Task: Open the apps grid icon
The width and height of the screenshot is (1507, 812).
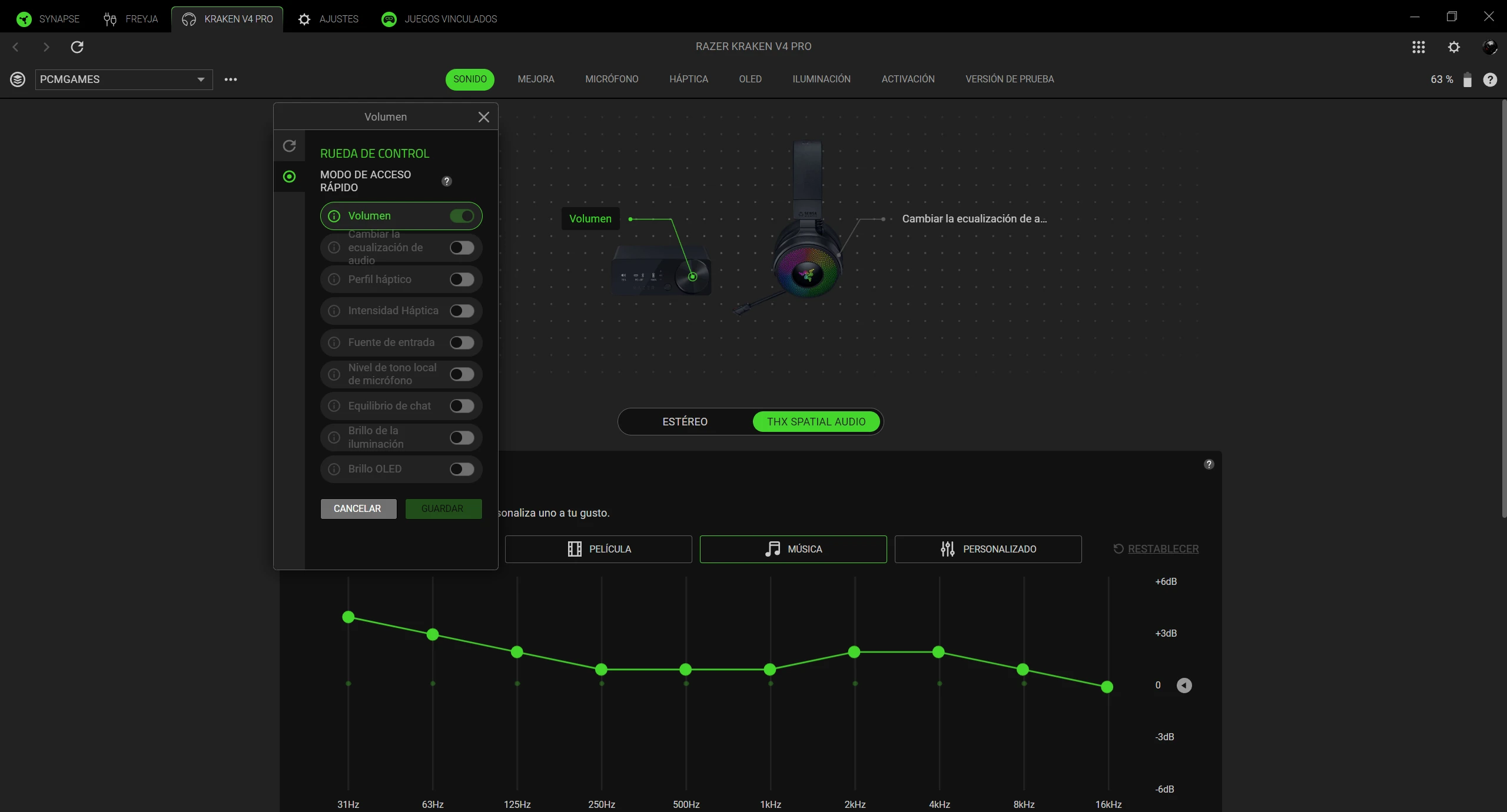Action: (1419, 47)
